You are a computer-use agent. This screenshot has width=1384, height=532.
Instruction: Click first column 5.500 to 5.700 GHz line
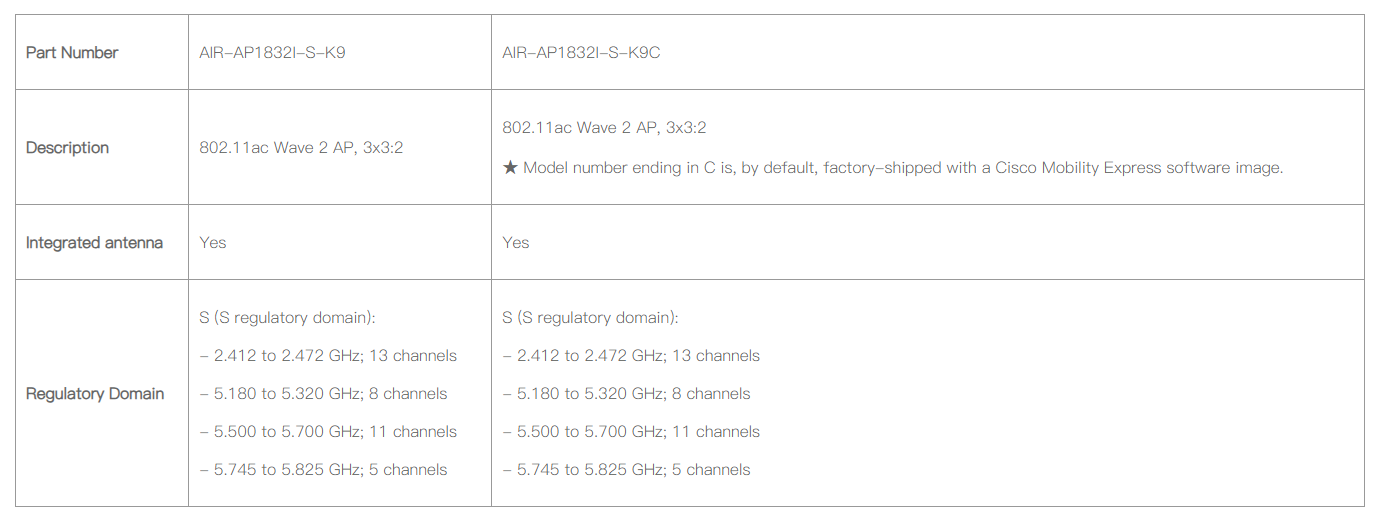[328, 432]
